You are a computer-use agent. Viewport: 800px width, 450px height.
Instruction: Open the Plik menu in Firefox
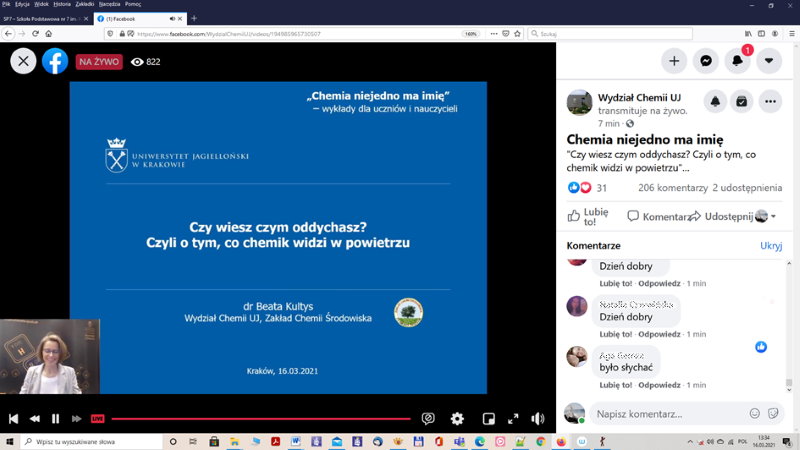6,4
